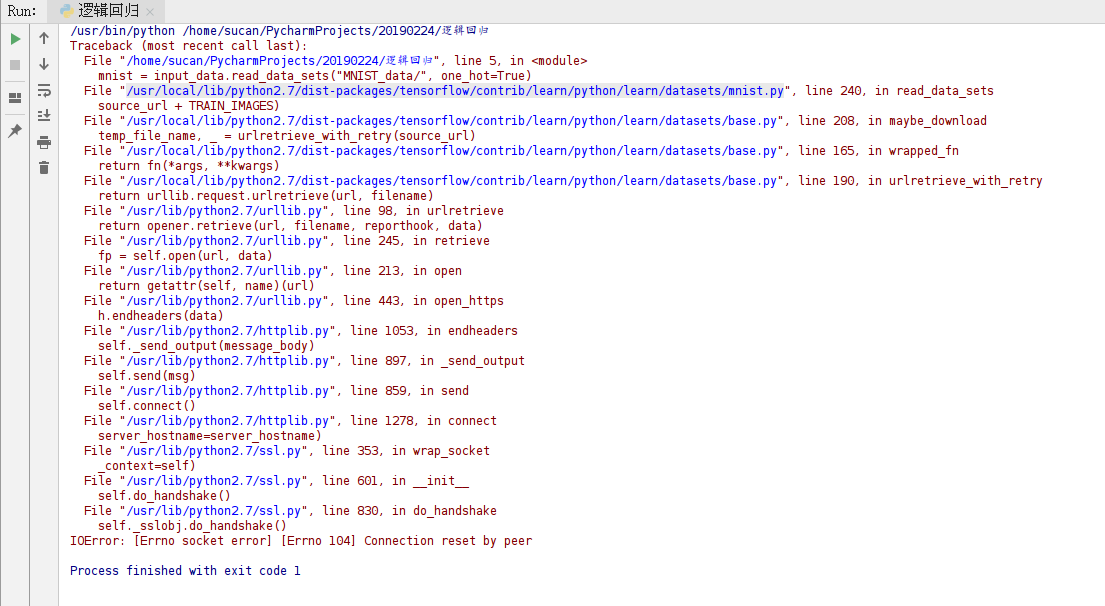Open httplib.py link for line 1278 connect

pos(227,421)
